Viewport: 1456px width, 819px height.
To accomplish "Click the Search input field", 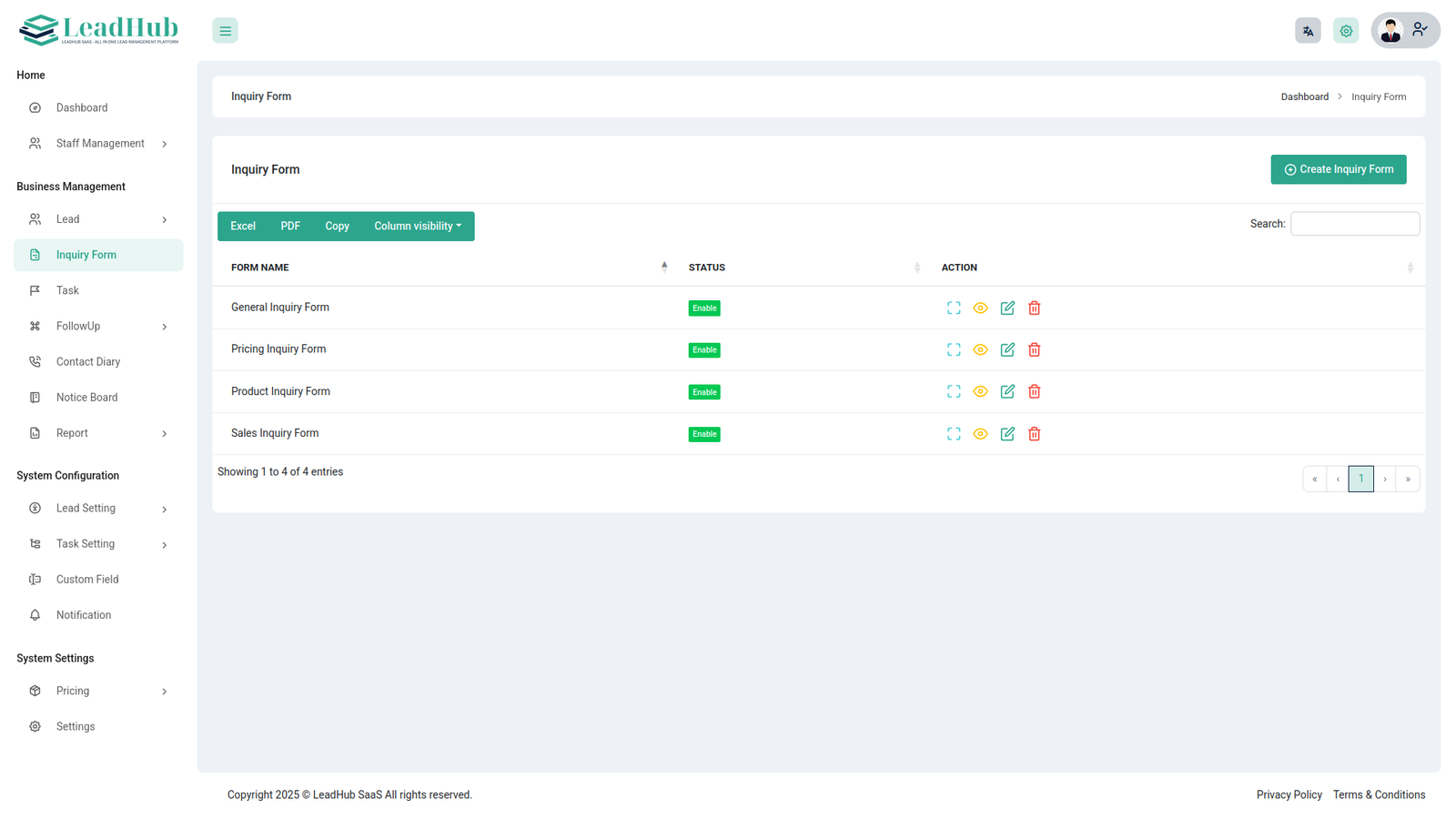I will (x=1354, y=224).
